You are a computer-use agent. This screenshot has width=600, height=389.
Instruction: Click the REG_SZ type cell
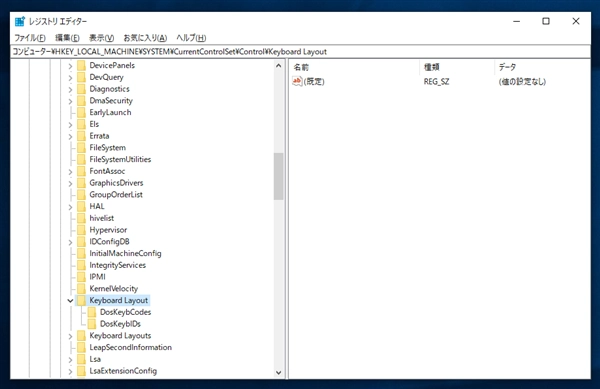pos(437,81)
